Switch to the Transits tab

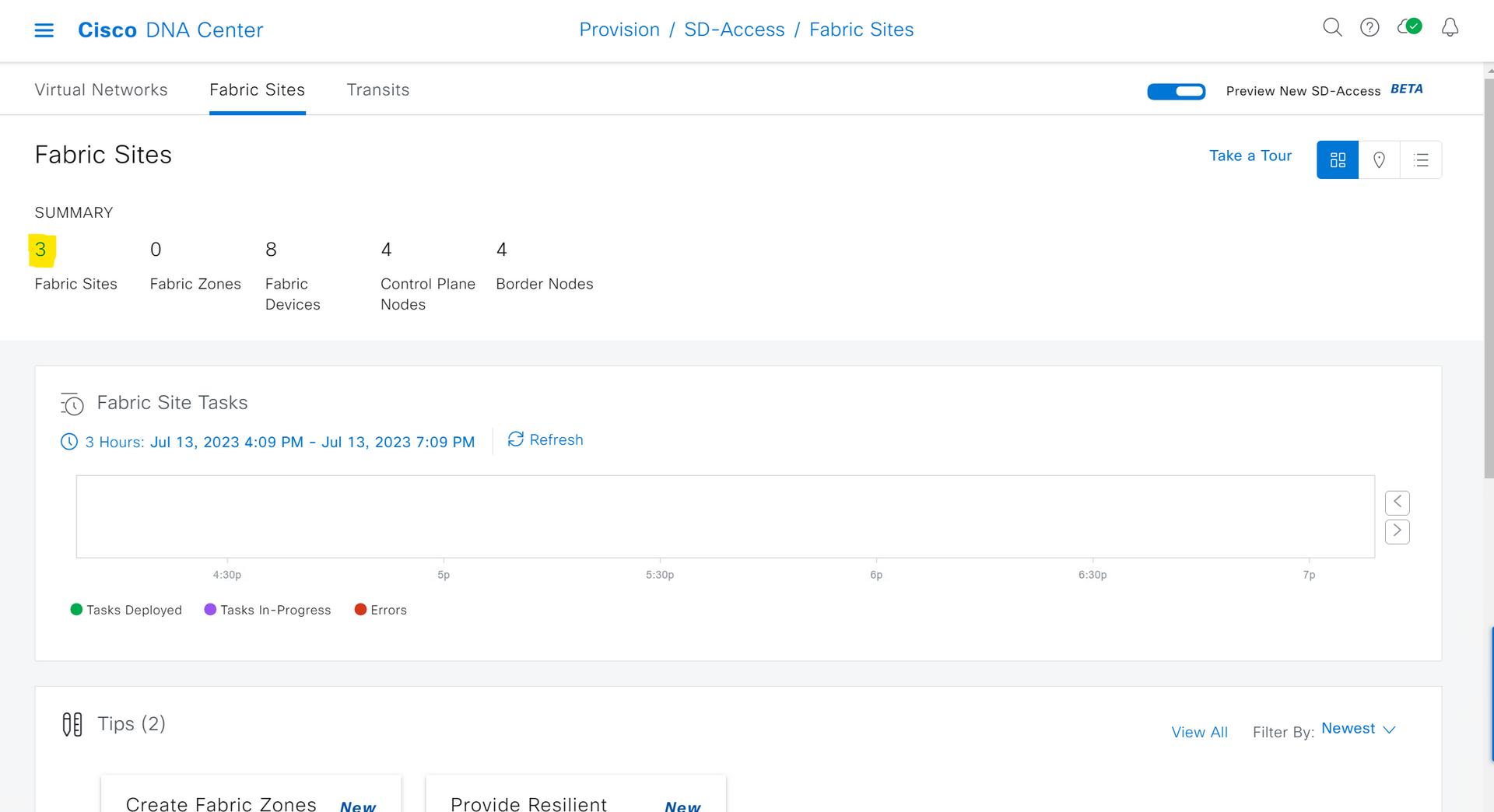coord(378,89)
